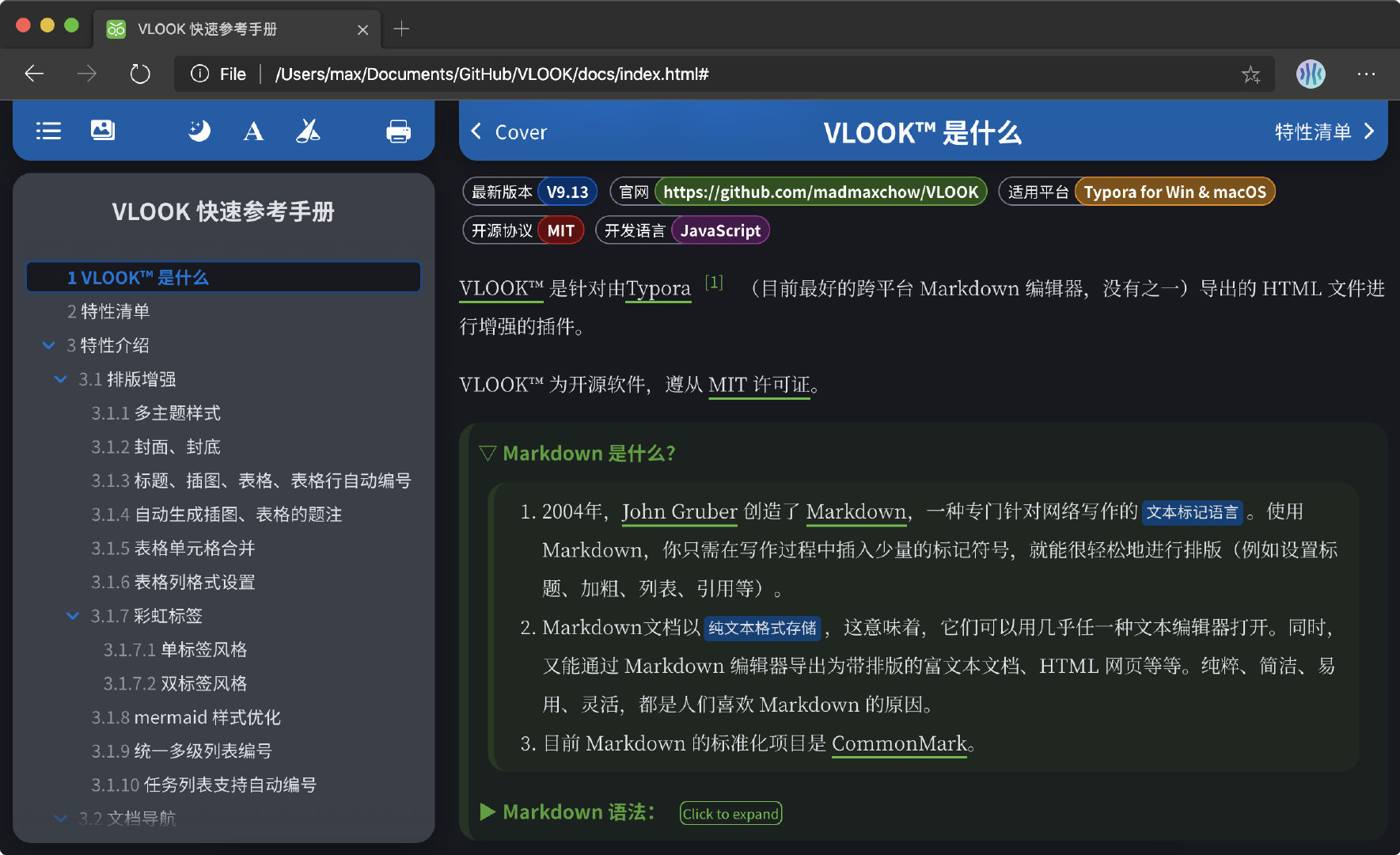This screenshot has height=855, width=1400.
Task: Go to next chapter 特性清单
Action: click(1325, 131)
